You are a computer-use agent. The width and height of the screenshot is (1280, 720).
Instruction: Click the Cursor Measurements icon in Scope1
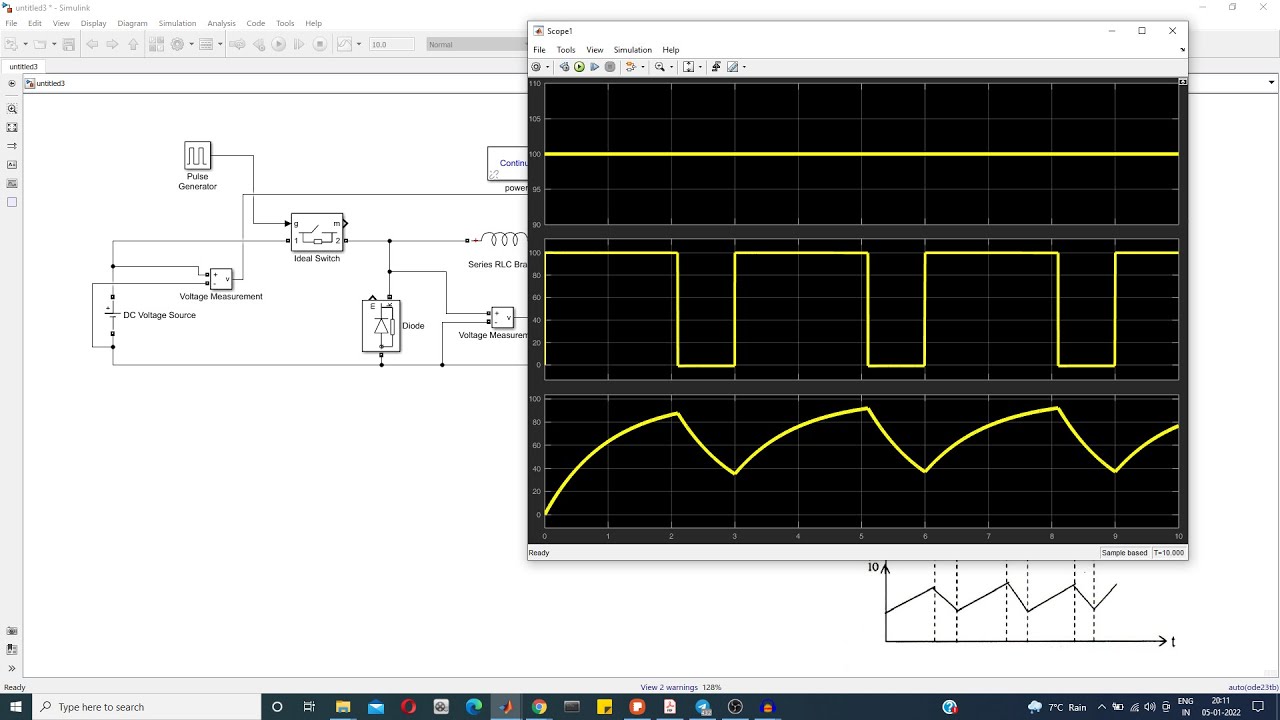click(733, 67)
